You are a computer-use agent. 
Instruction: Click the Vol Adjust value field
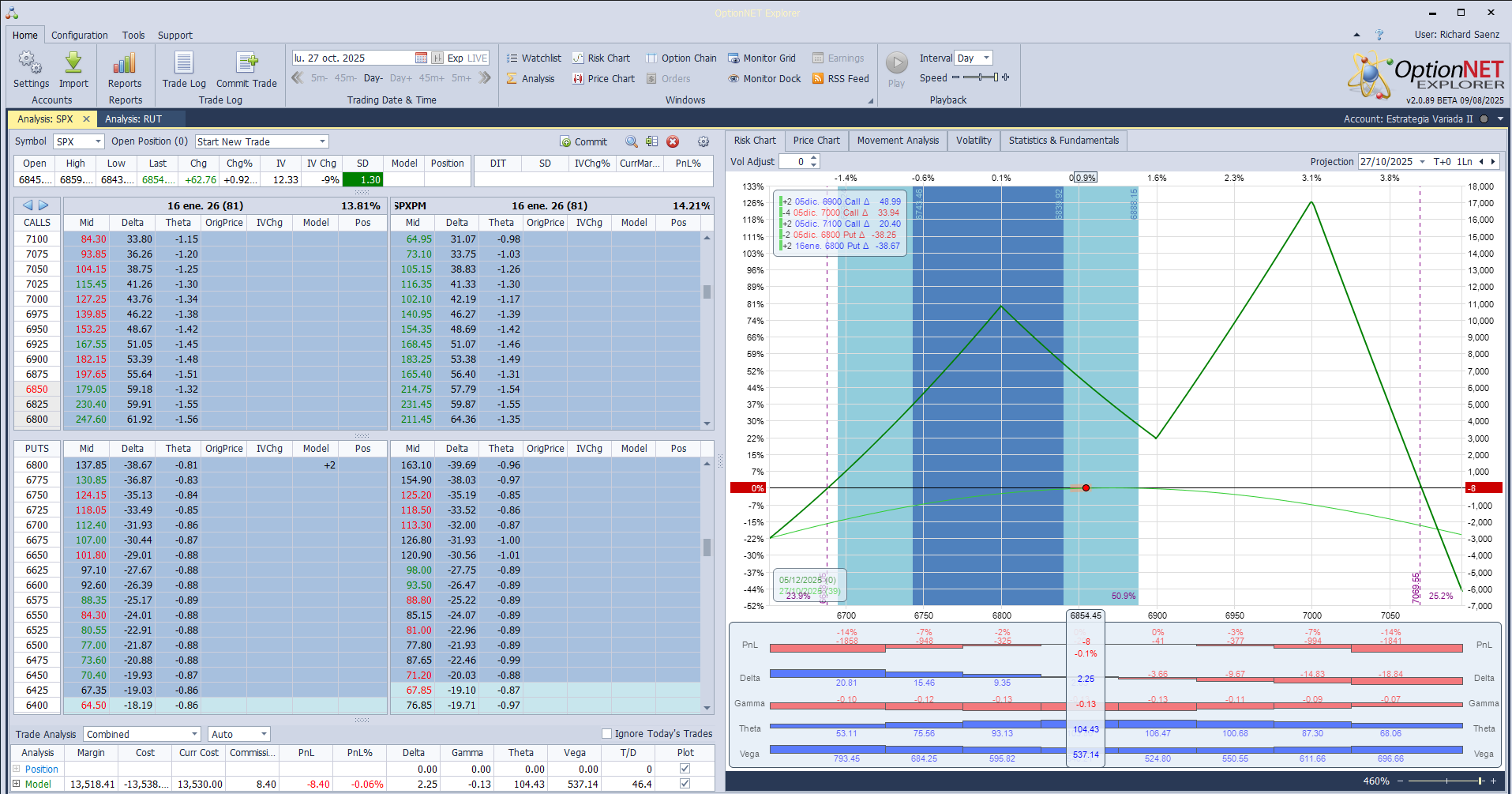click(x=794, y=162)
